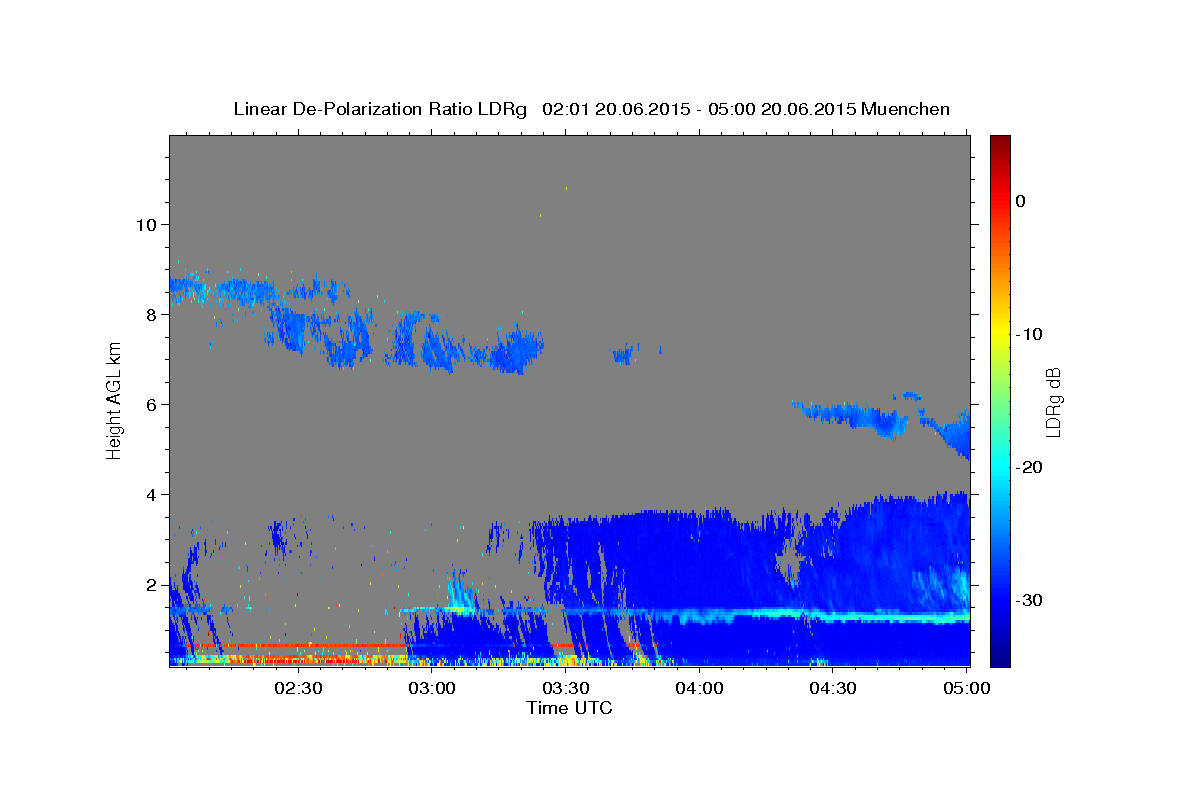Click the small cloud patch near 7 km
The image size is (1200, 800).
click(x=625, y=353)
